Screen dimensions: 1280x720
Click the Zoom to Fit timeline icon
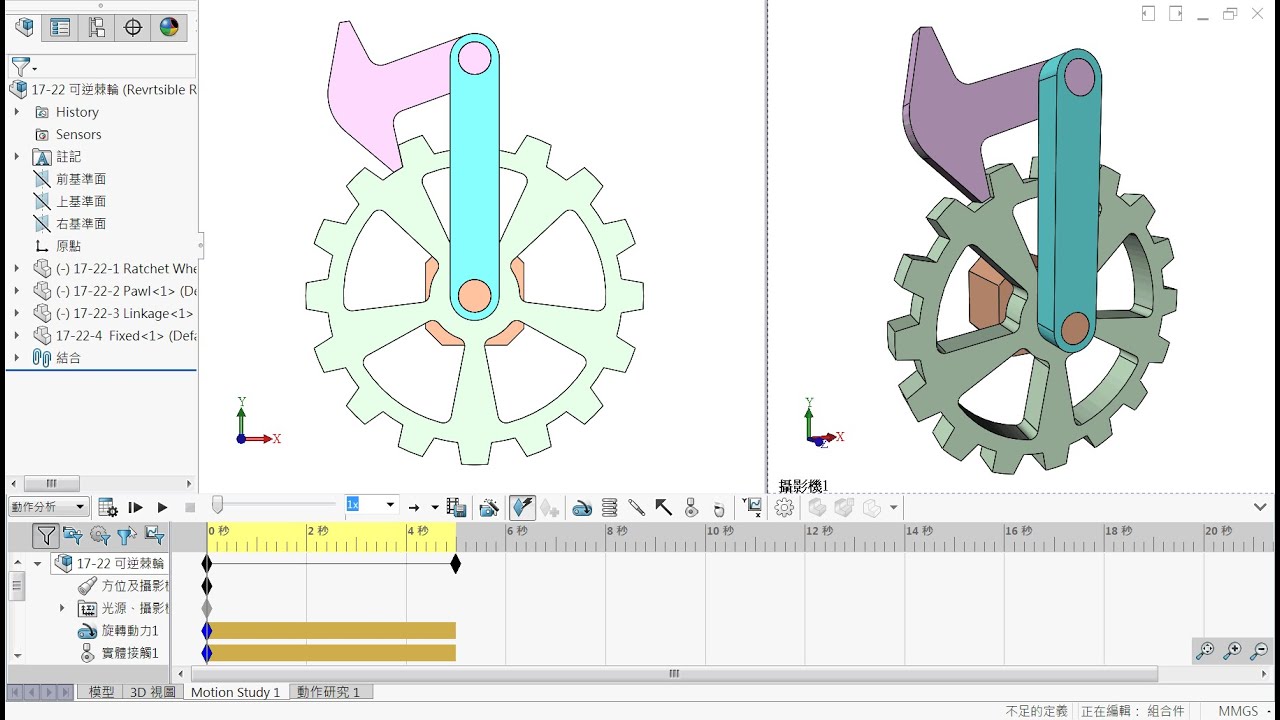point(1206,651)
